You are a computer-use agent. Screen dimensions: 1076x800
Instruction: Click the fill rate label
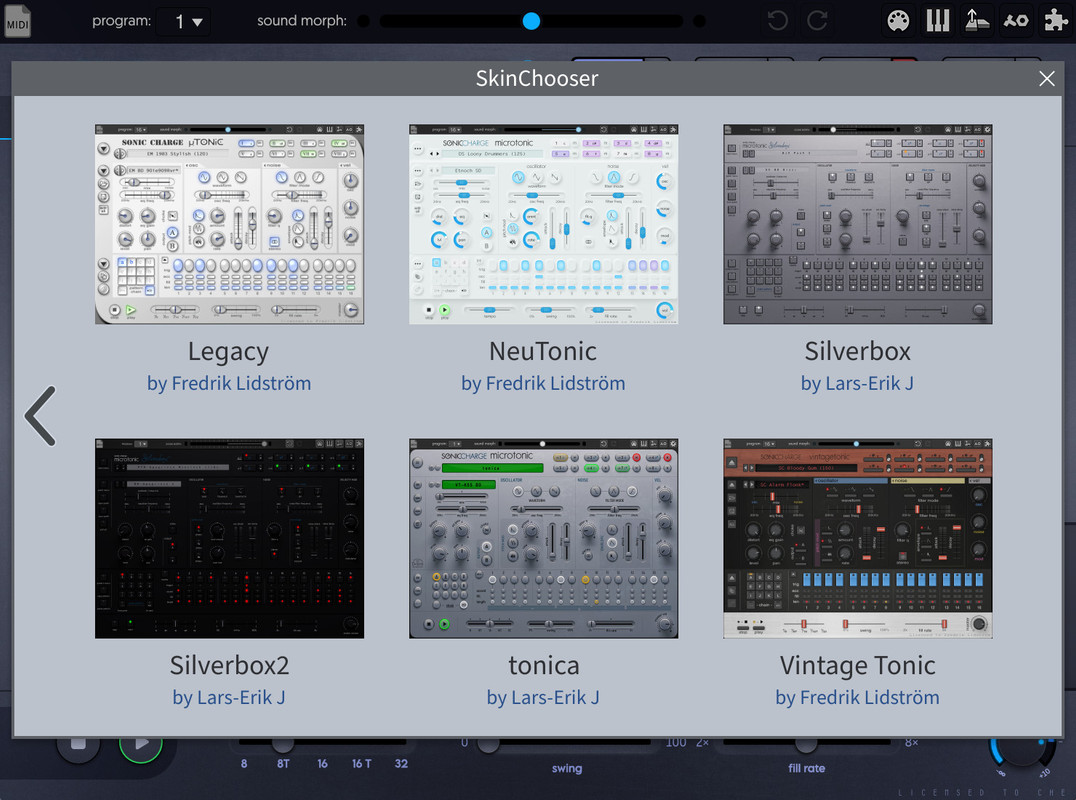pyautogui.click(x=806, y=768)
